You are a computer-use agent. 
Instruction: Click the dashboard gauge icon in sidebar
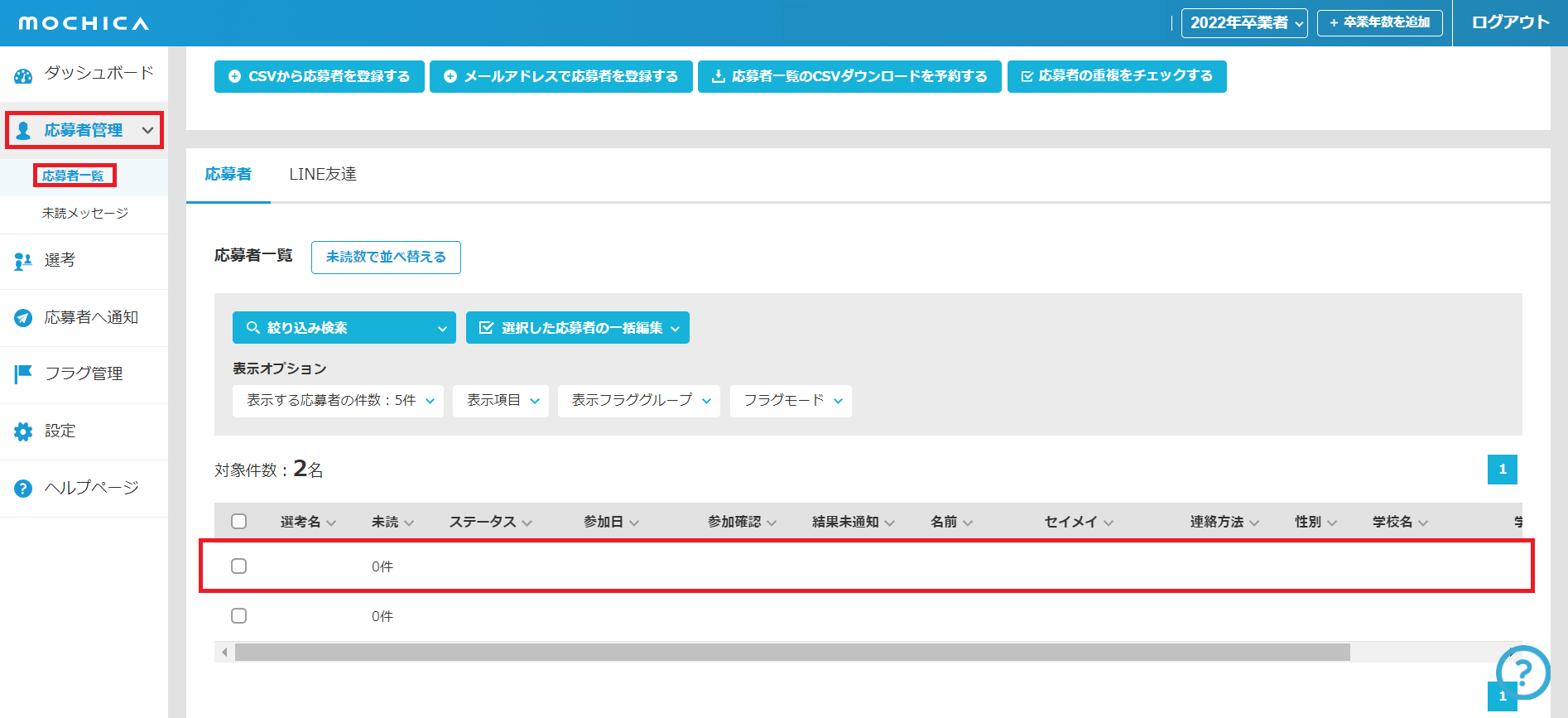23,76
